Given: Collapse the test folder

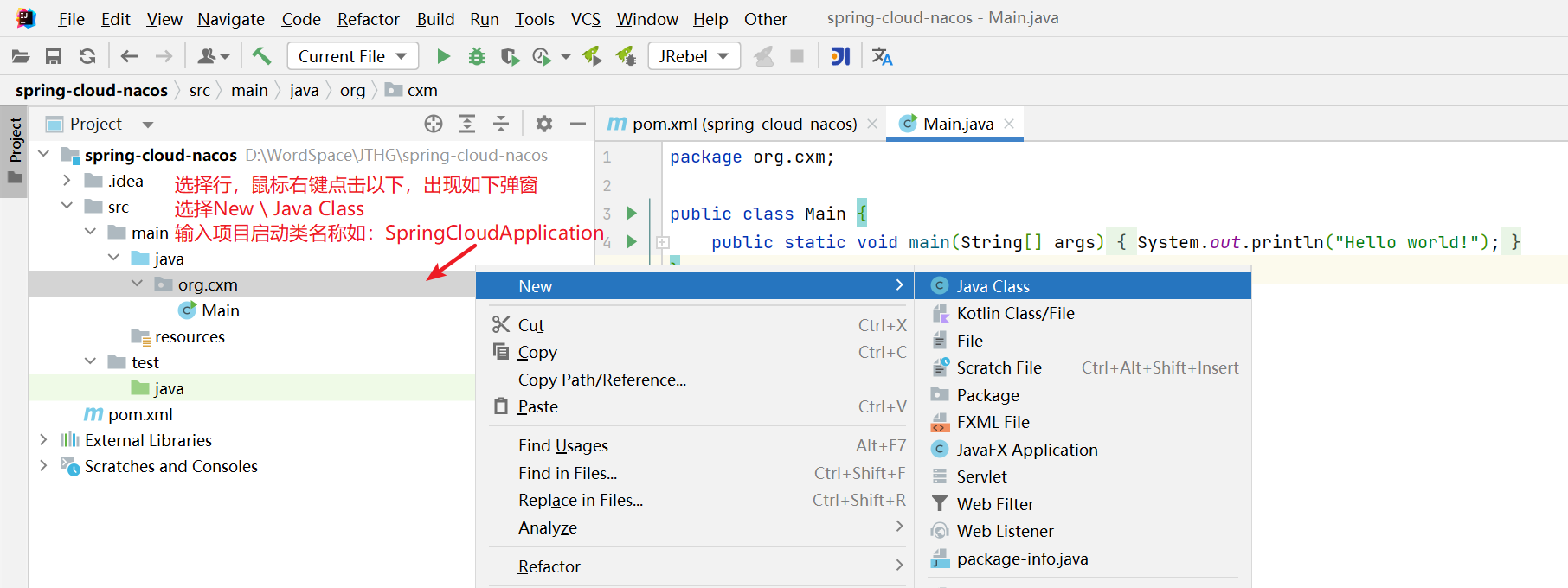Looking at the screenshot, I should 90,361.
